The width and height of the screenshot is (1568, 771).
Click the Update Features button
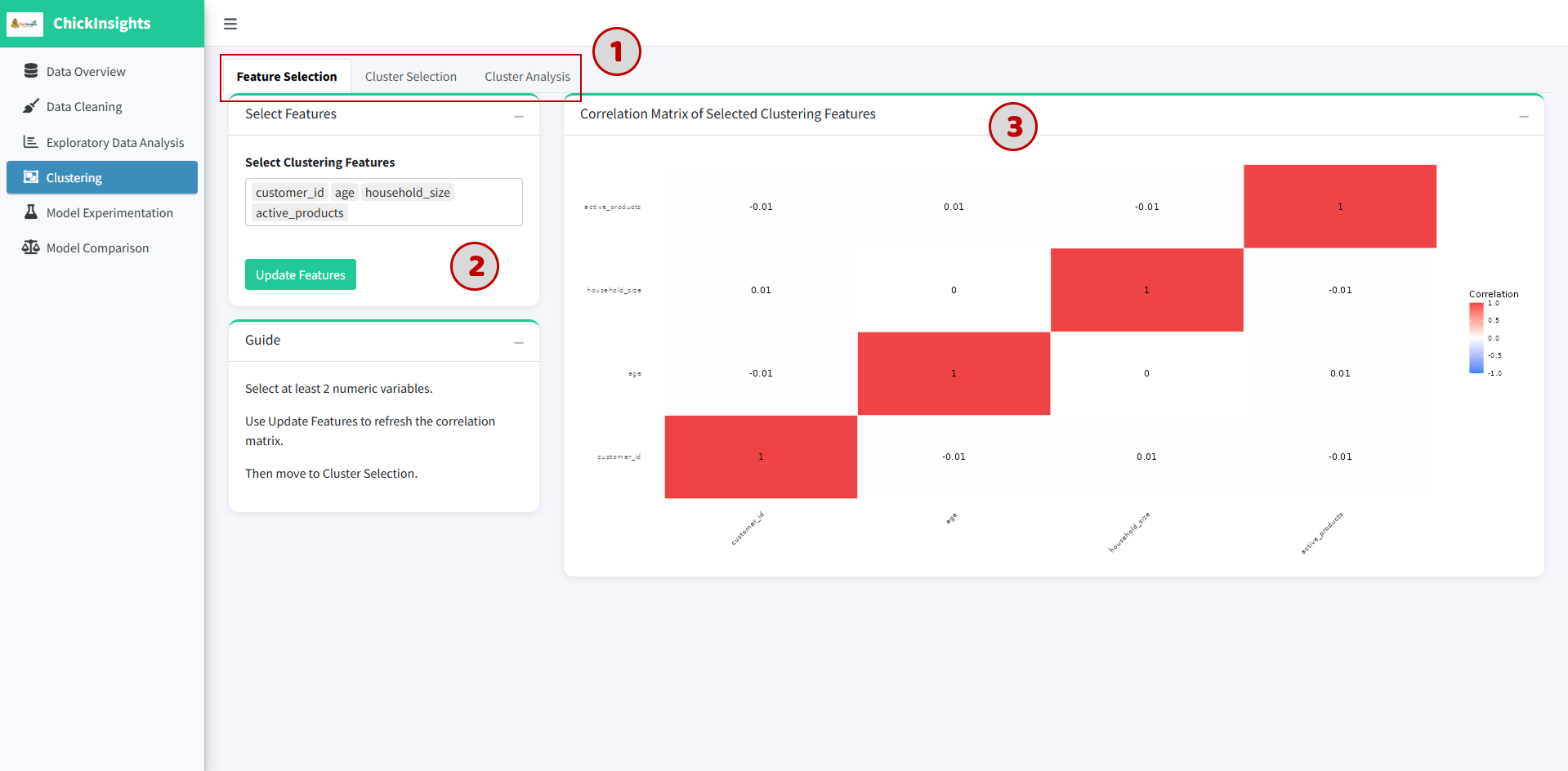301,275
